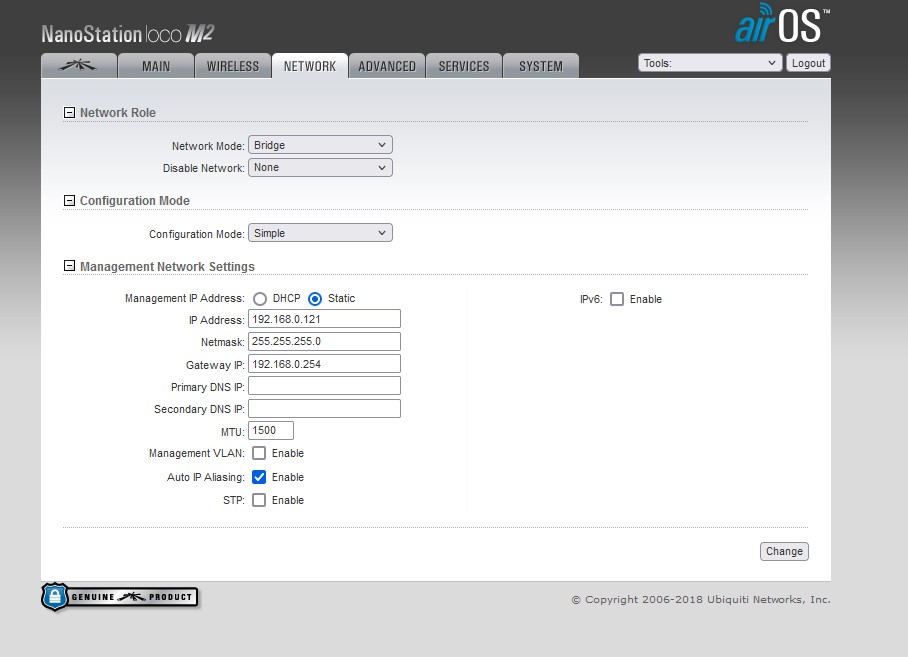Screen dimensions: 908x657
Task: Click the Secondary DNS IP field
Action: pyautogui.click(x=324, y=409)
